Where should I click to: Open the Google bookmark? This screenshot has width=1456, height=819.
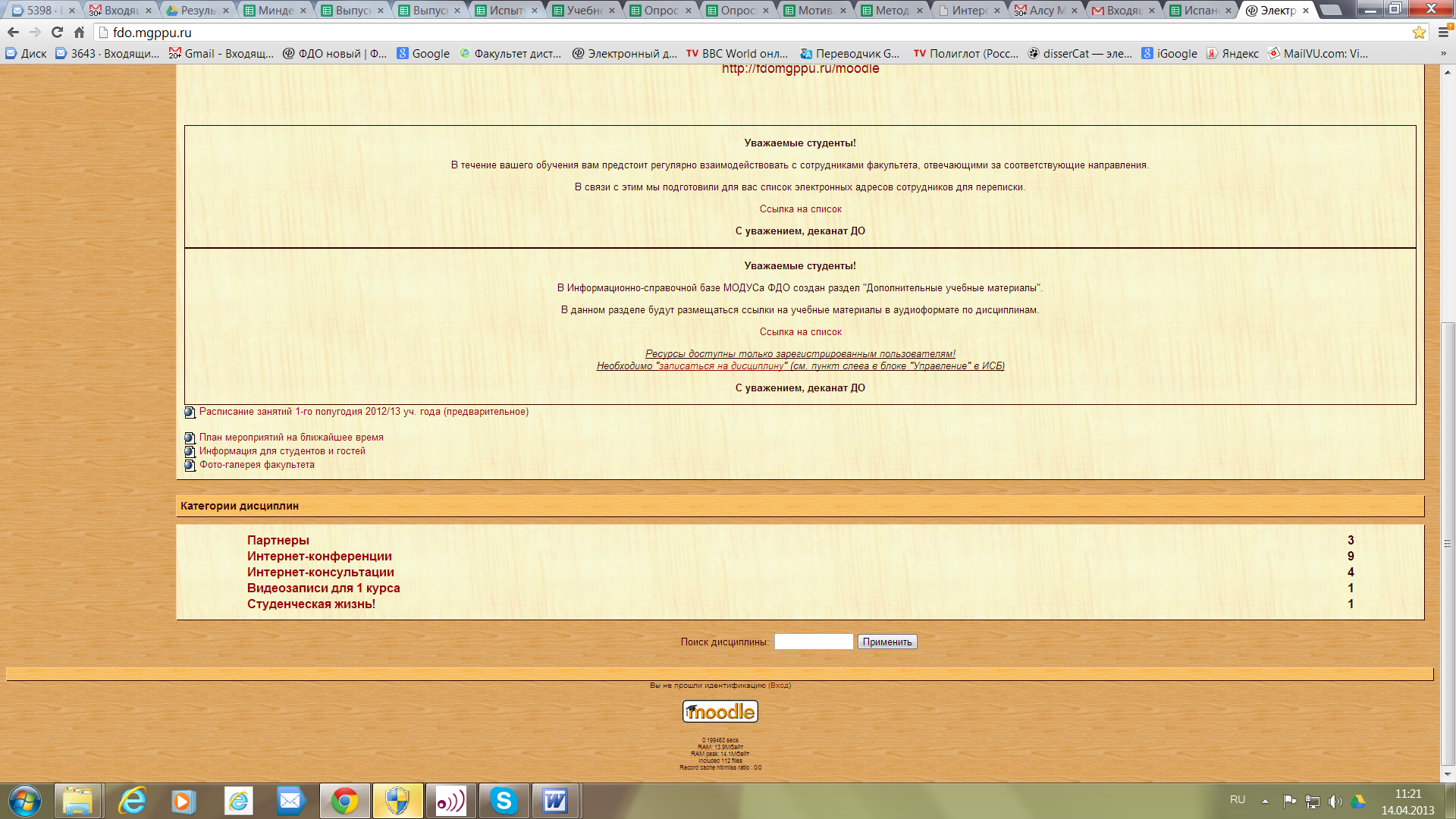click(423, 54)
